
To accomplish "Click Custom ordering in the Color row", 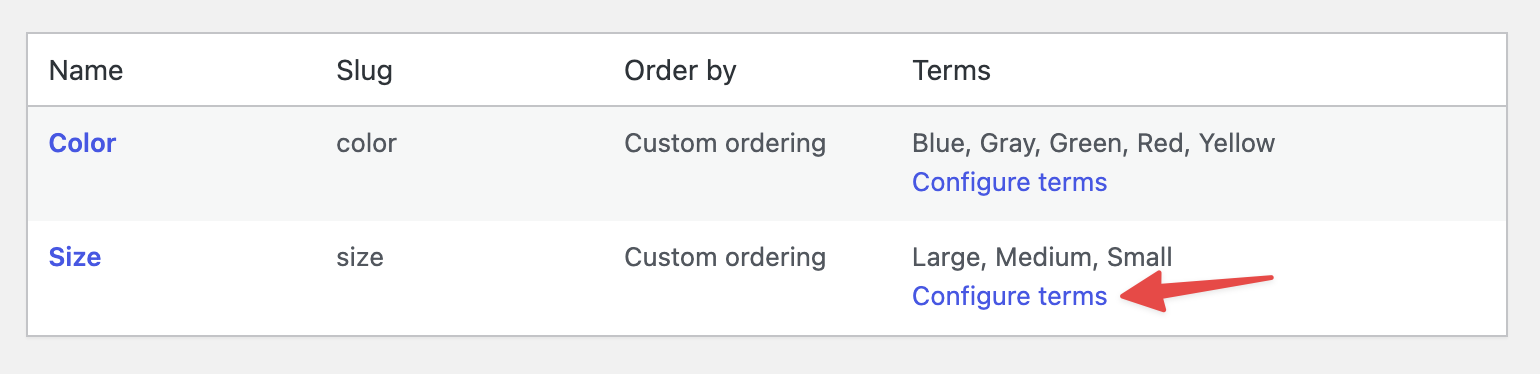I will [725, 143].
